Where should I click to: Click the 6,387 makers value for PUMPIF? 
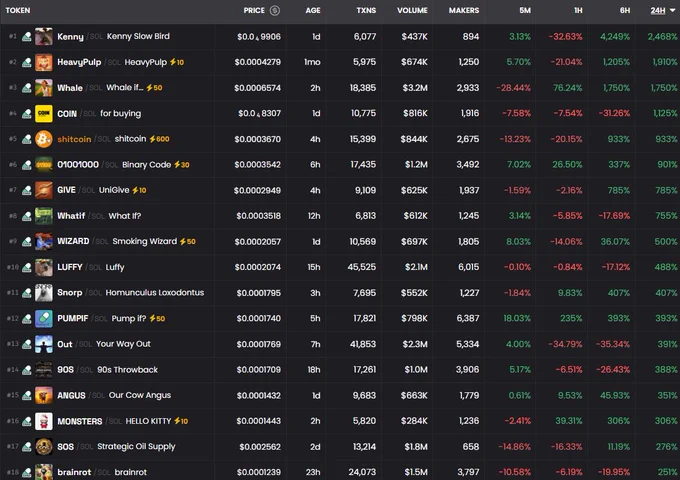[x=468, y=319]
